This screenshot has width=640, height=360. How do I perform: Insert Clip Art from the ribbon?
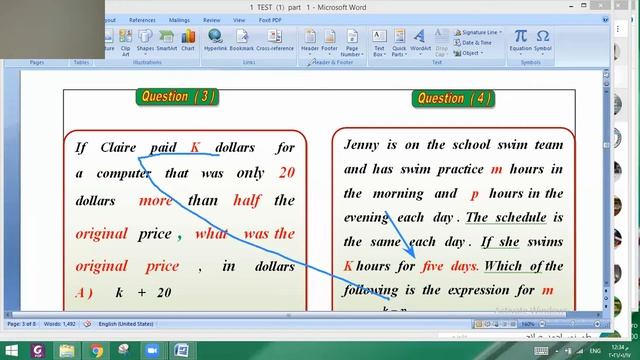125,42
